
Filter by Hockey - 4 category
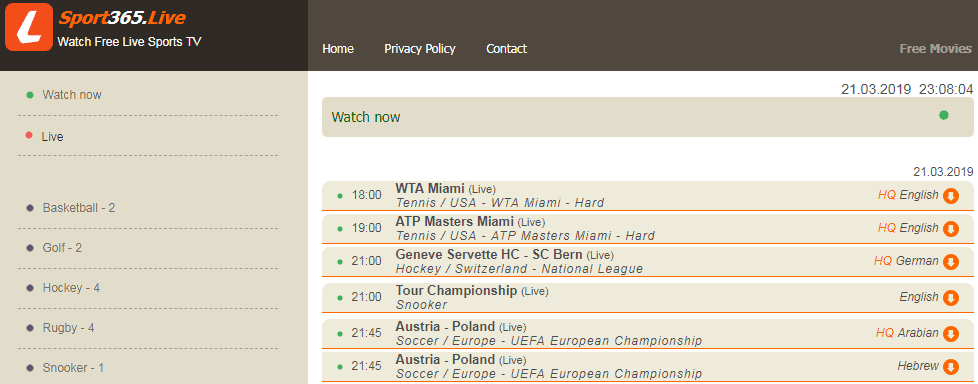coord(71,288)
